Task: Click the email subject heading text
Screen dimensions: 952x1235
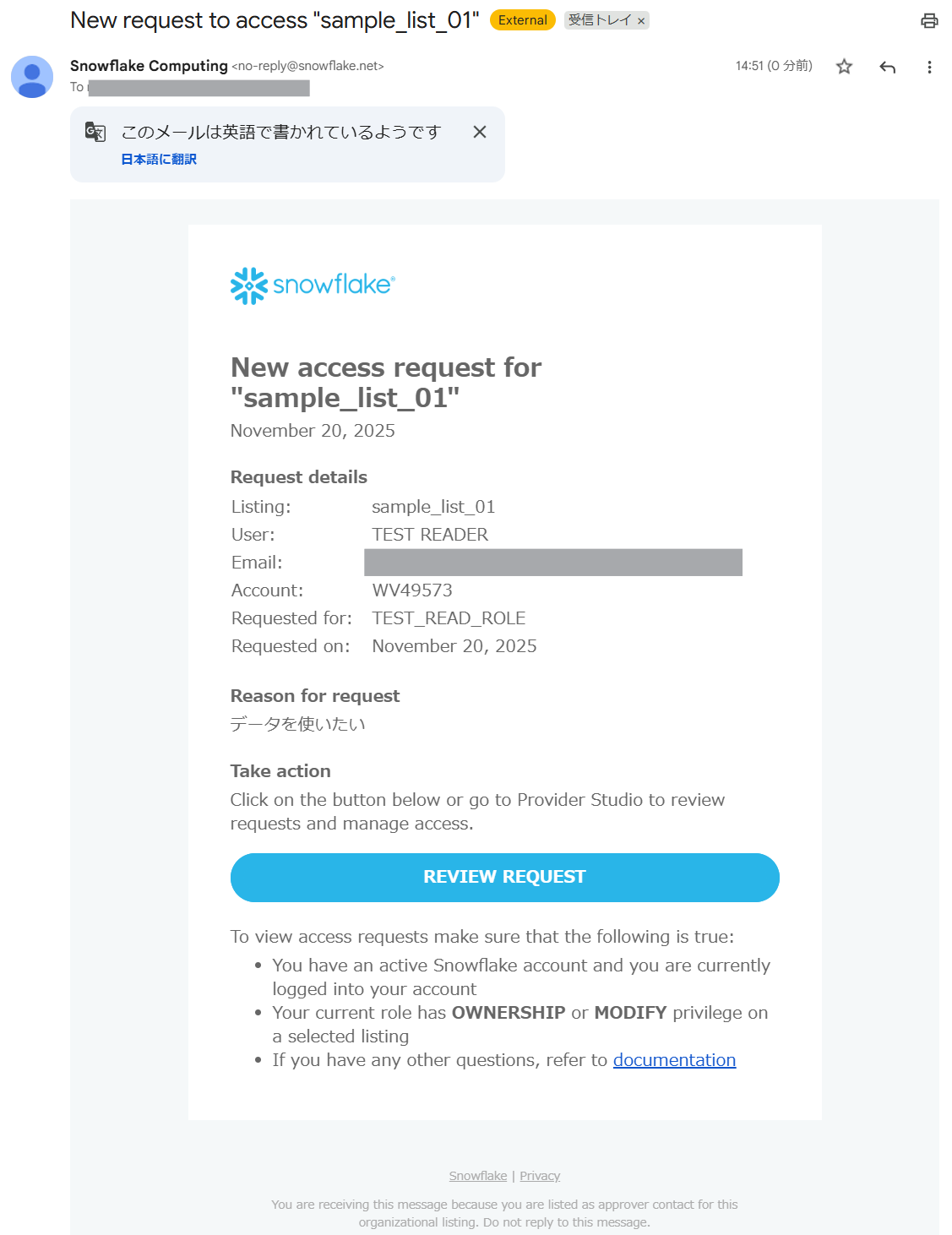Action: click(x=275, y=20)
